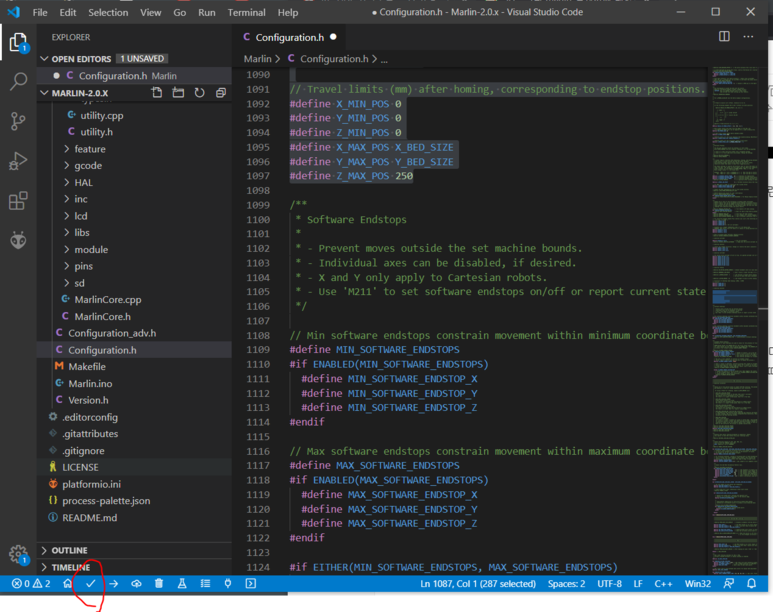Click New Folder icon in explorer header

[x=178, y=93]
